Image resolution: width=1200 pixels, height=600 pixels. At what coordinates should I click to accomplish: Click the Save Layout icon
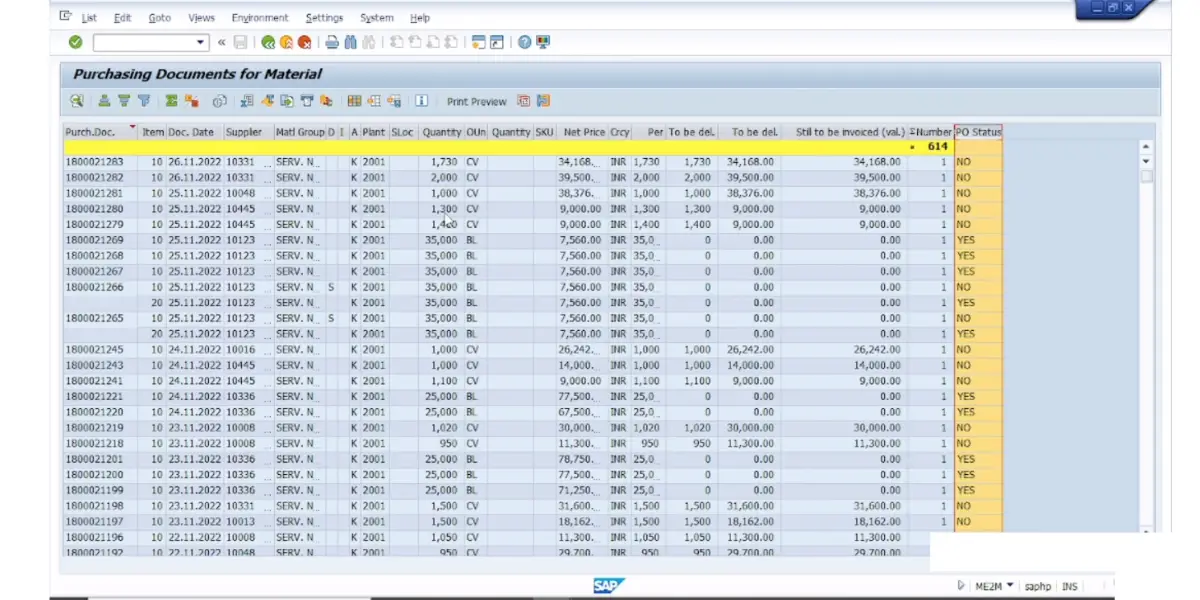393,101
